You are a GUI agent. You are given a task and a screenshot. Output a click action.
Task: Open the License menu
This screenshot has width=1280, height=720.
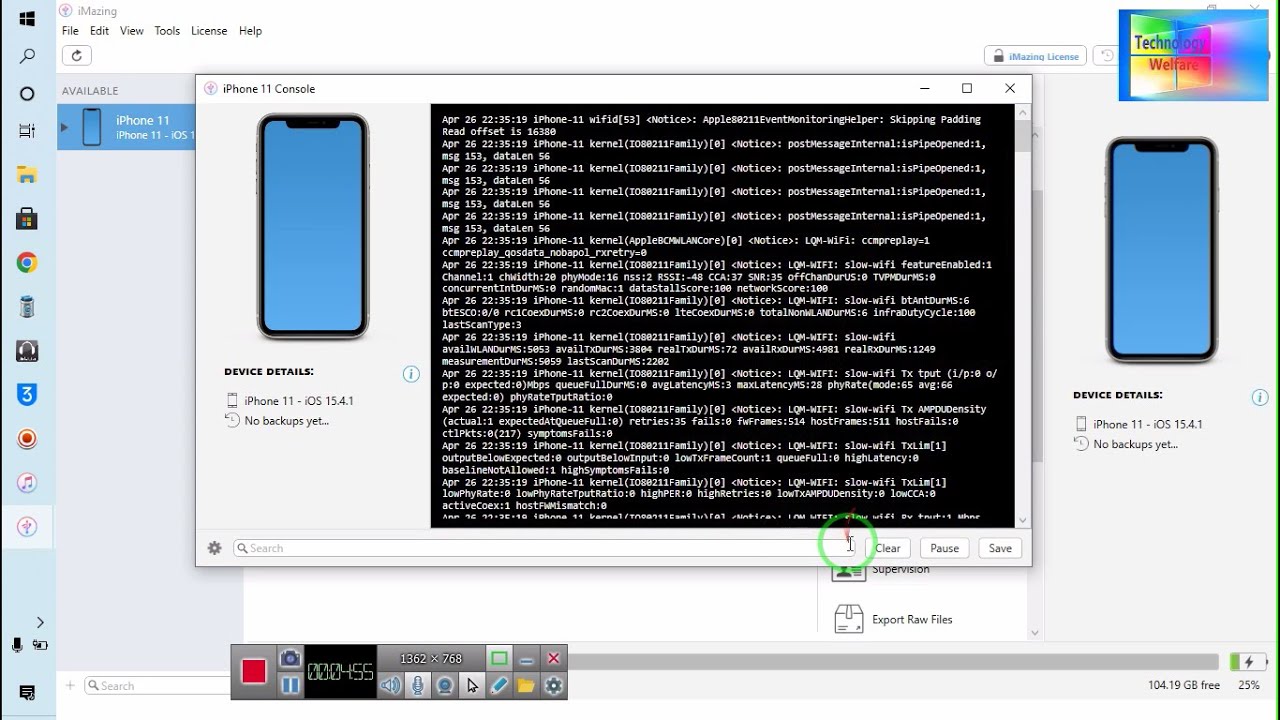tap(209, 31)
